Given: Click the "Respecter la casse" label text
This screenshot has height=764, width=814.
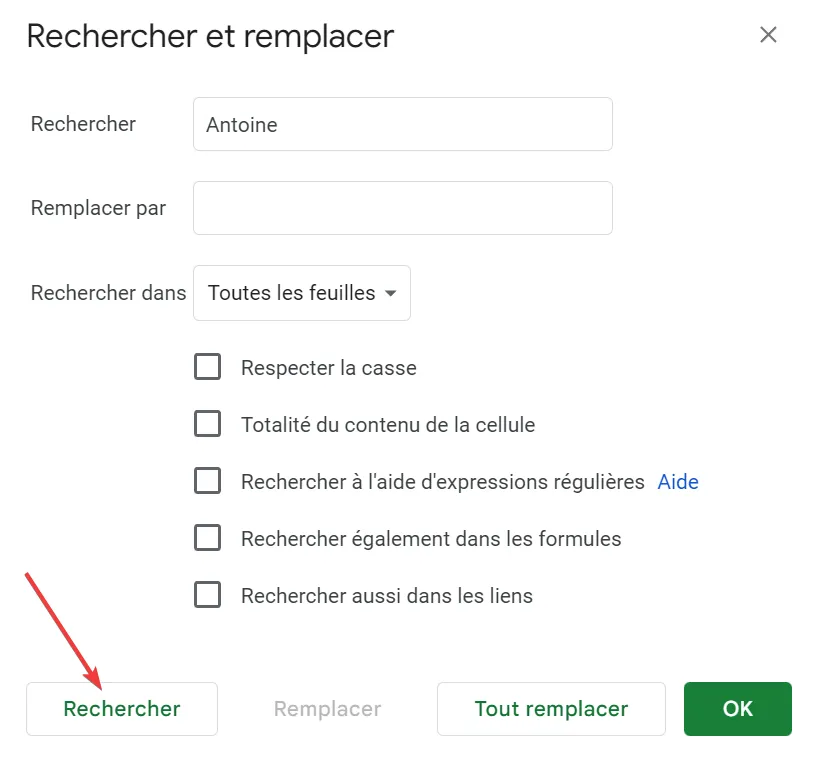Looking at the screenshot, I should [327, 368].
